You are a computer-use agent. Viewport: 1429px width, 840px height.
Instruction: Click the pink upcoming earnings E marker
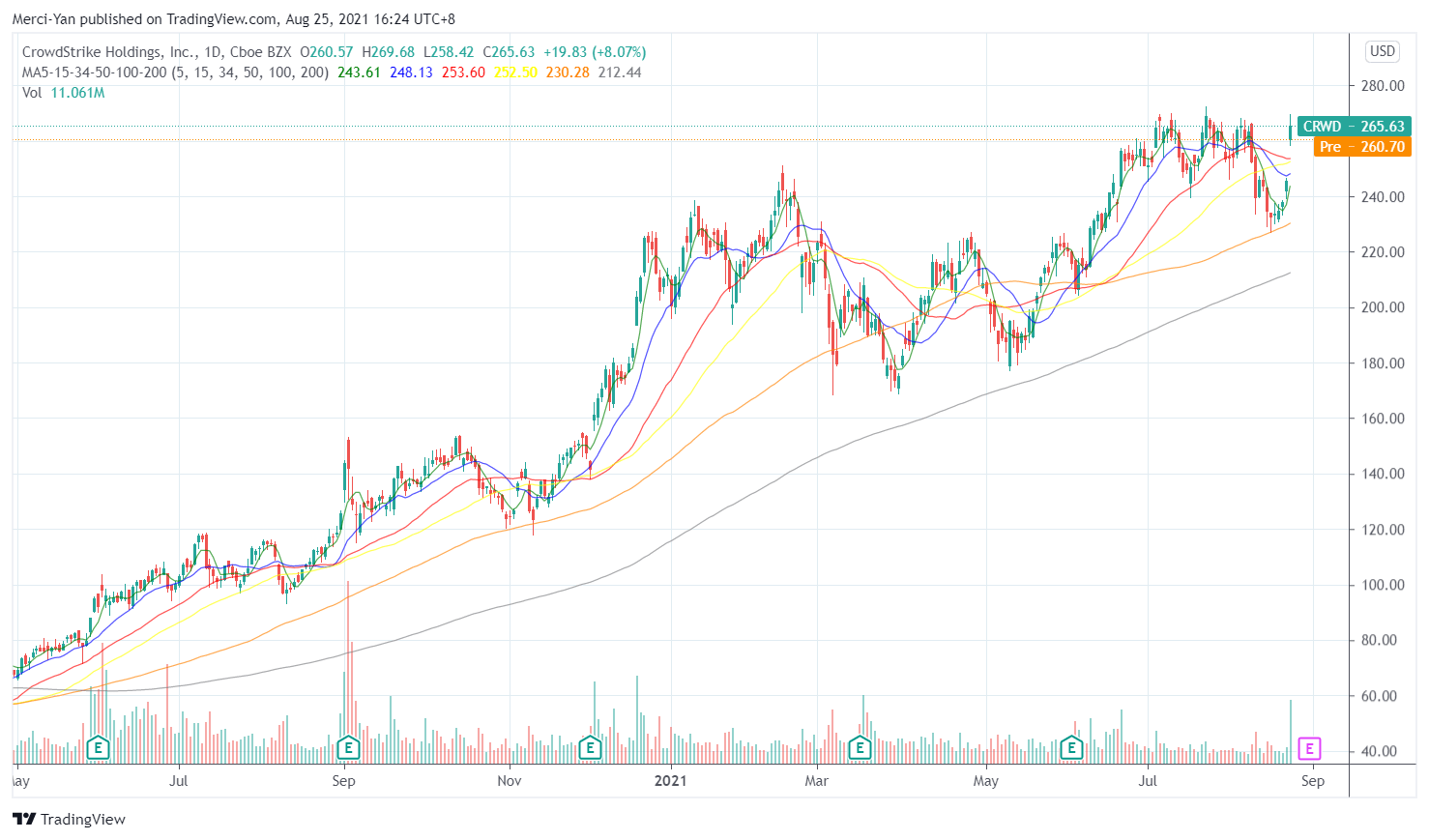coord(1309,748)
